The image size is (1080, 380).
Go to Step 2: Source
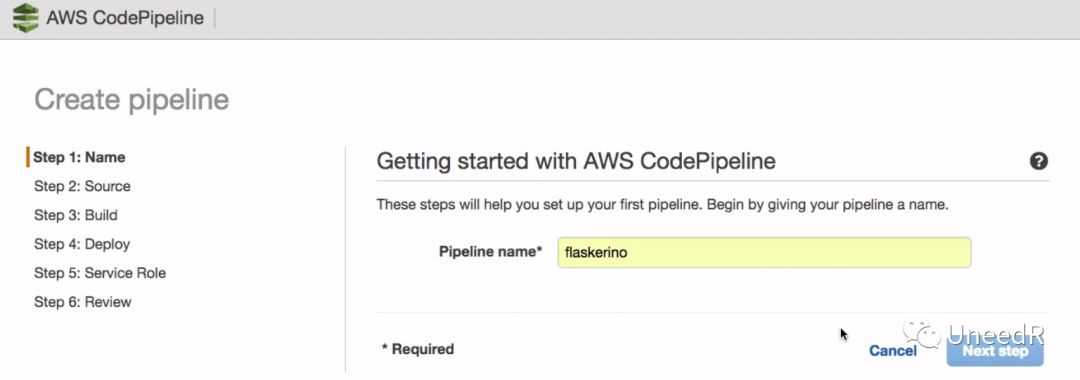[82, 186]
